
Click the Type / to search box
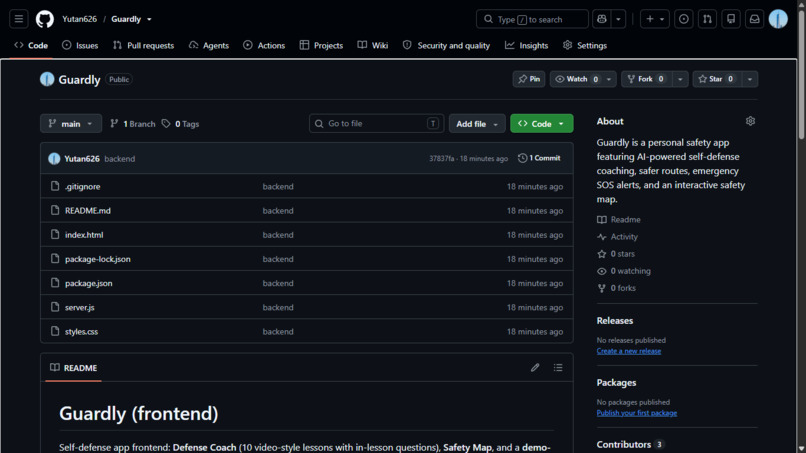click(532, 19)
